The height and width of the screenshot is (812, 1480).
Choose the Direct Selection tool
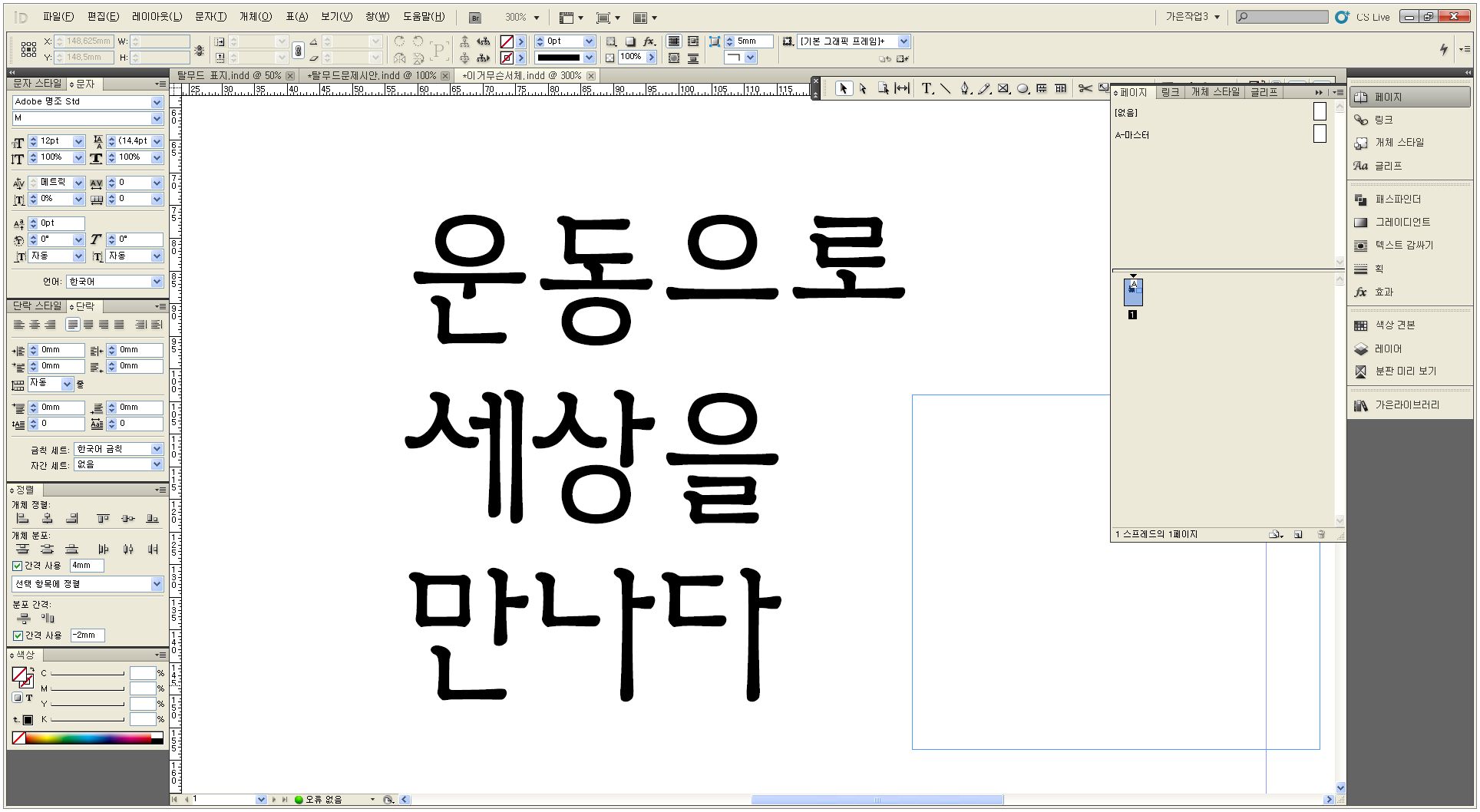point(863,89)
